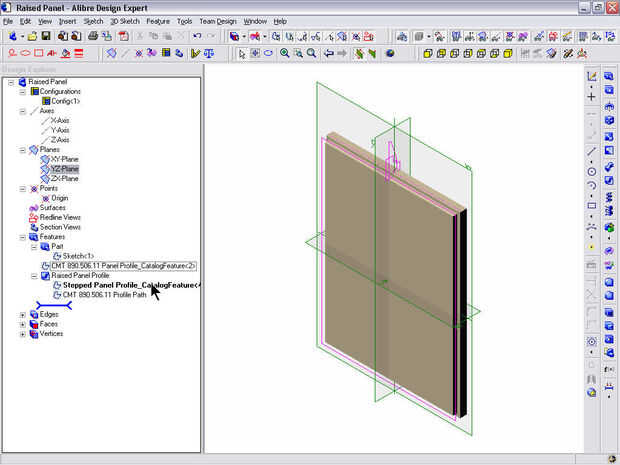Click the rectangle sketch tool on right toolbar
Screen dimensions: 620x465
coord(592,205)
